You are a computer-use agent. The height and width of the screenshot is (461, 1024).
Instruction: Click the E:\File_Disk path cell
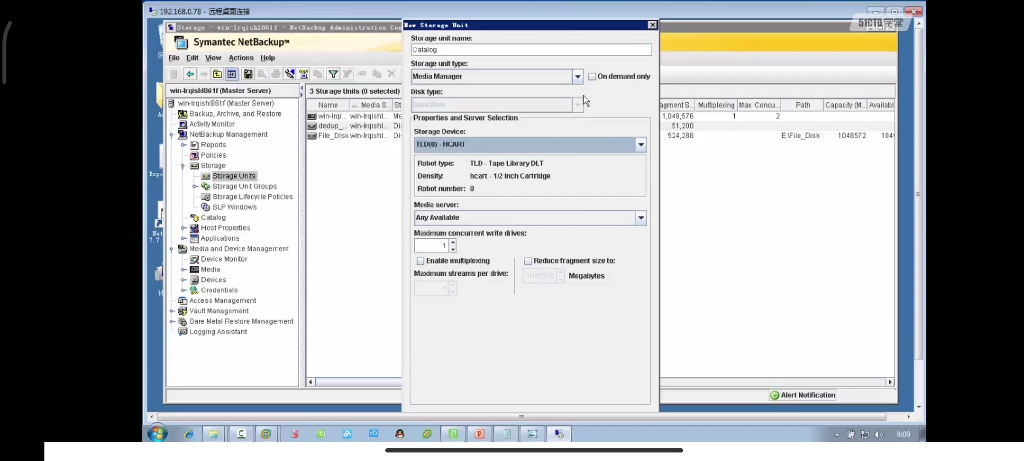(x=800, y=136)
